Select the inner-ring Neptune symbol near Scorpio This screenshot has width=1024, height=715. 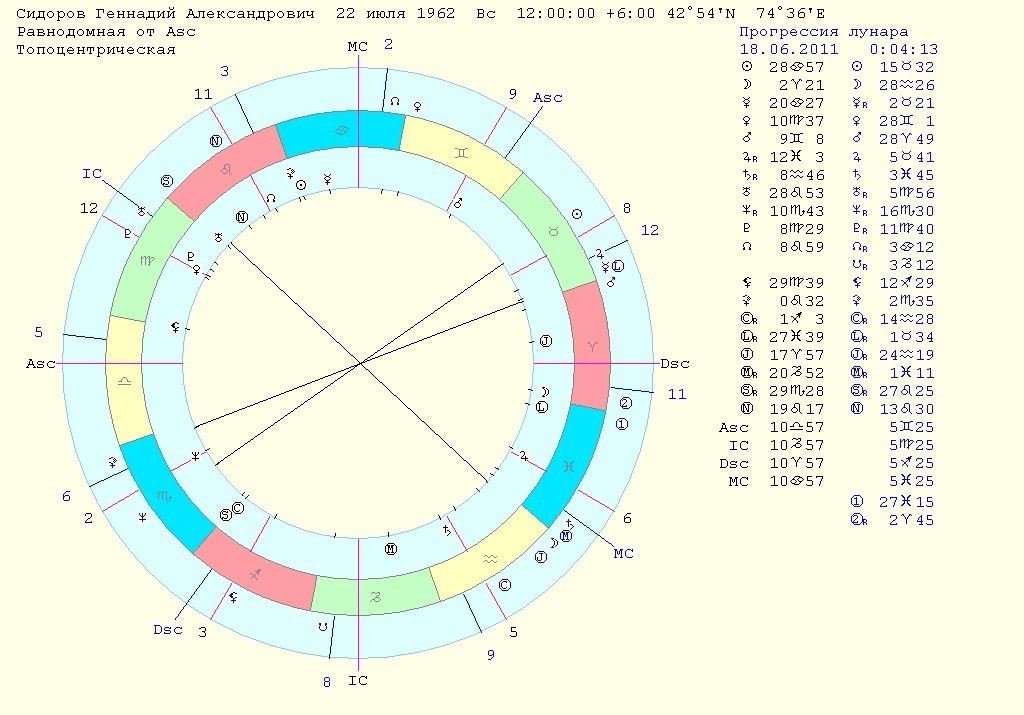point(195,455)
